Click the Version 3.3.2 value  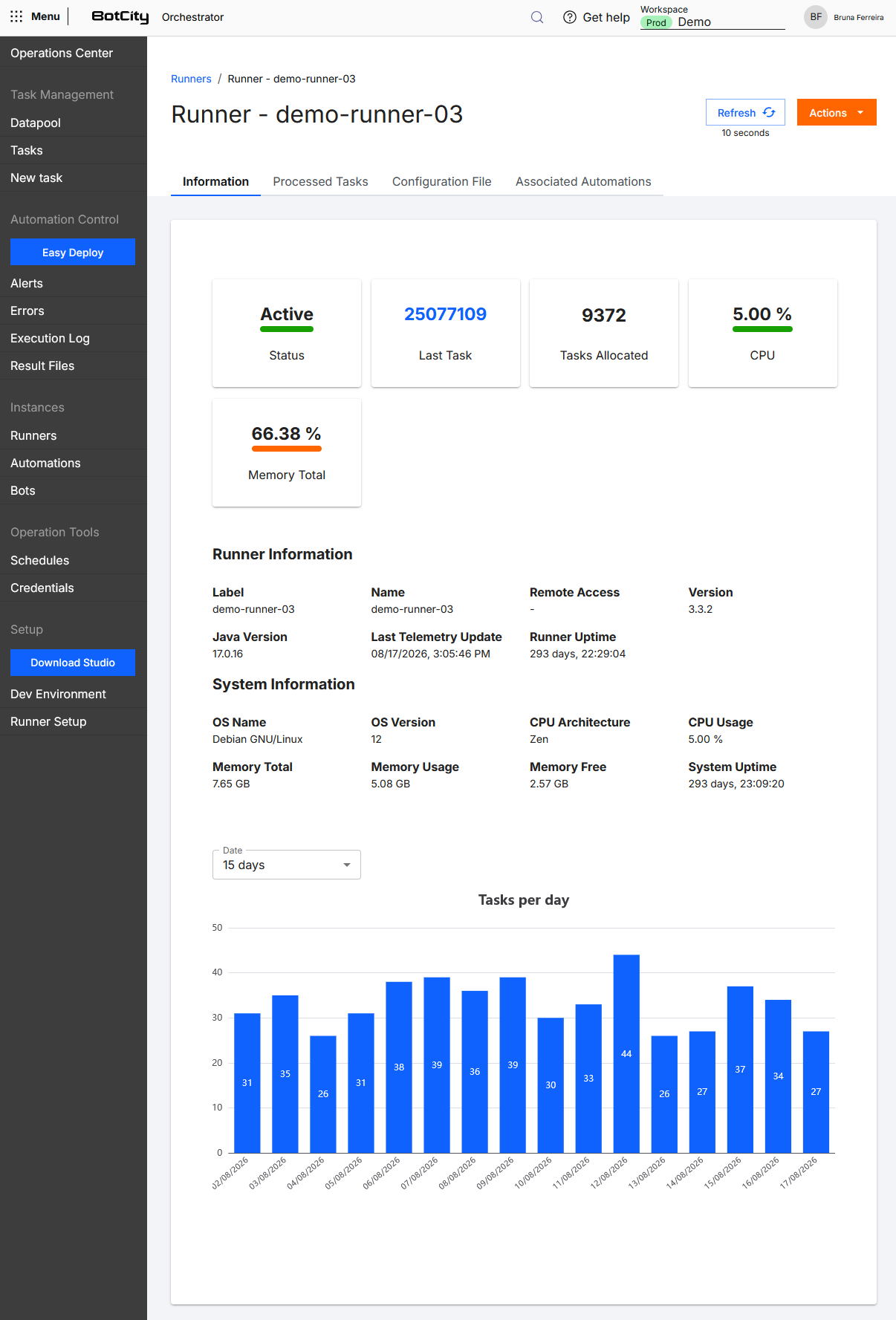pyautogui.click(x=701, y=609)
